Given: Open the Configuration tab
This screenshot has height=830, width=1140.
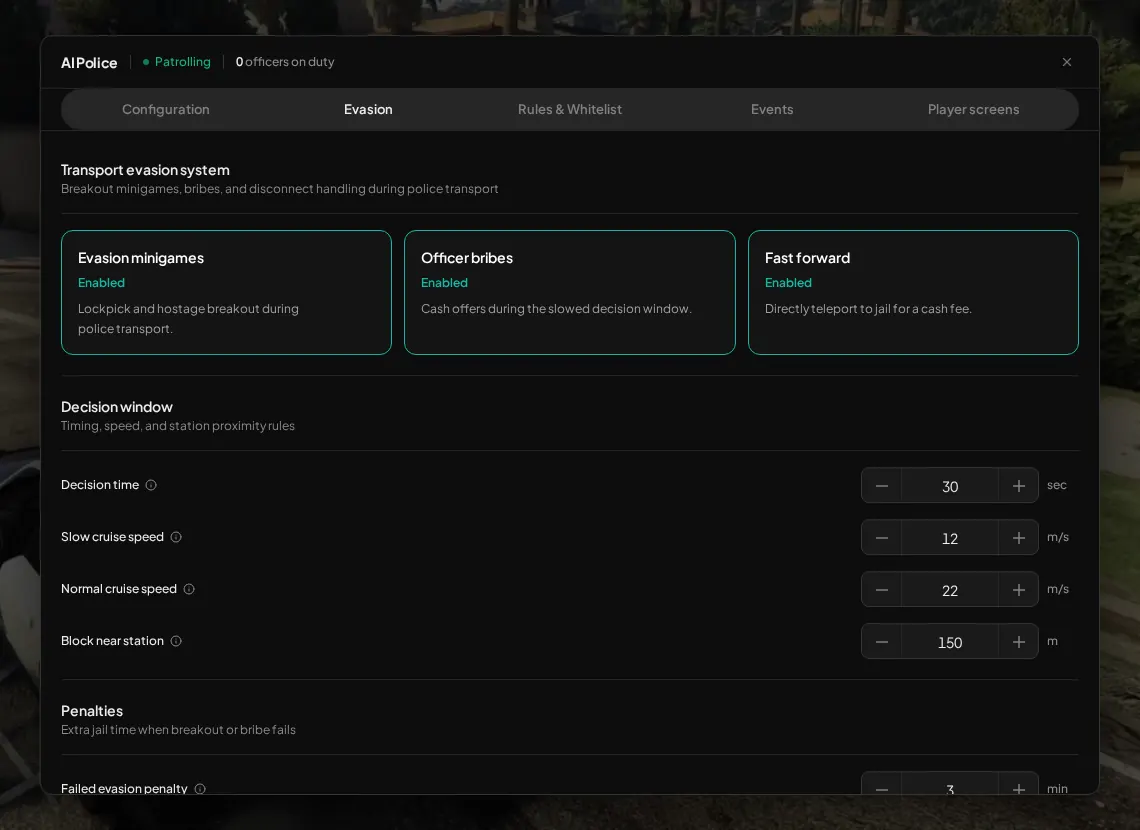Looking at the screenshot, I should tap(166, 109).
